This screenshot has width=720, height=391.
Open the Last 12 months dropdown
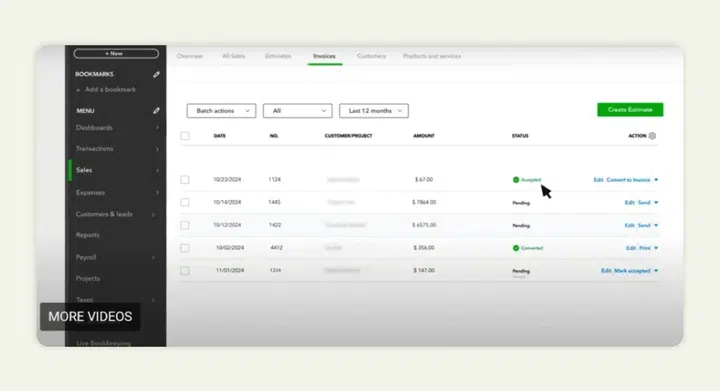click(x=374, y=111)
